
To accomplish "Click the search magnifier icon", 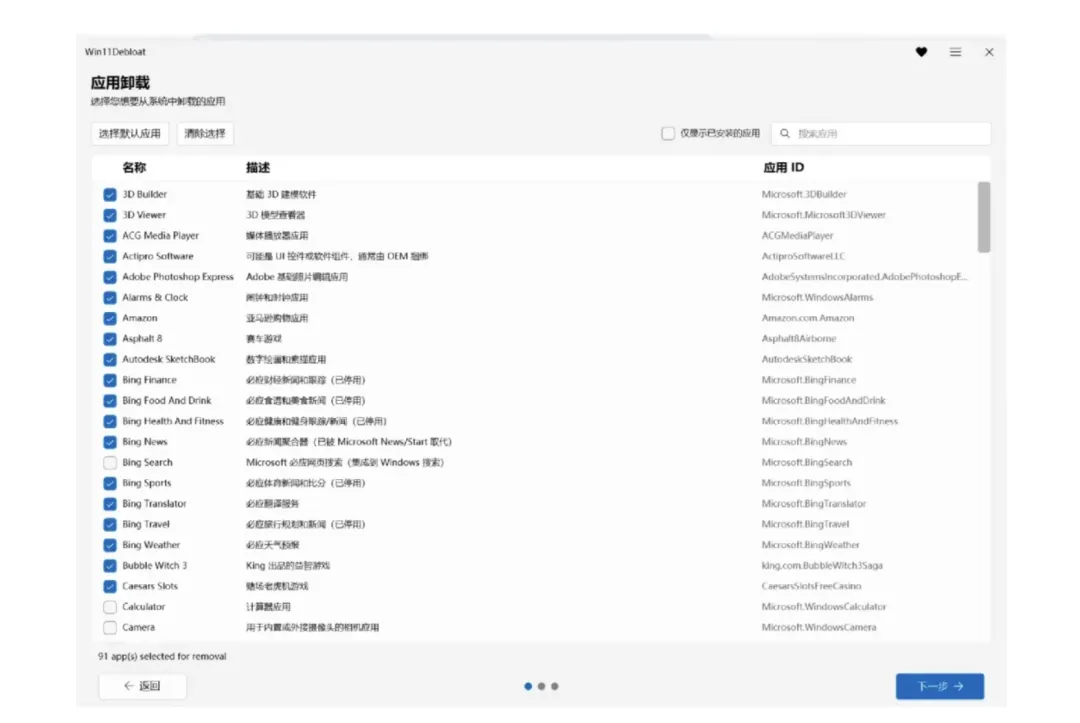I will pyautogui.click(x=785, y=134).
